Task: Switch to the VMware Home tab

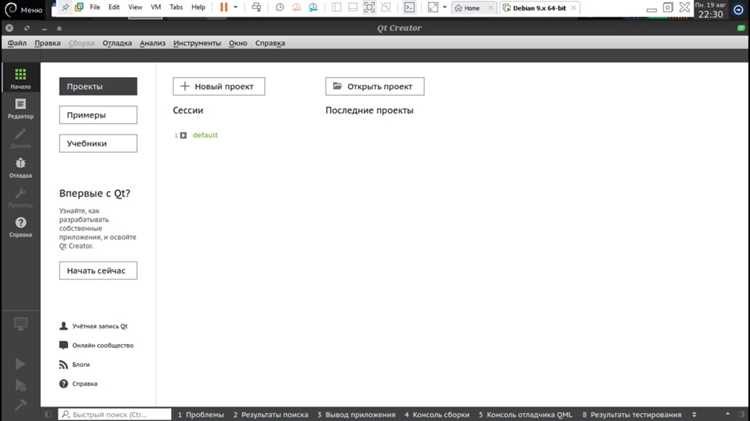Action: [474, 8]
